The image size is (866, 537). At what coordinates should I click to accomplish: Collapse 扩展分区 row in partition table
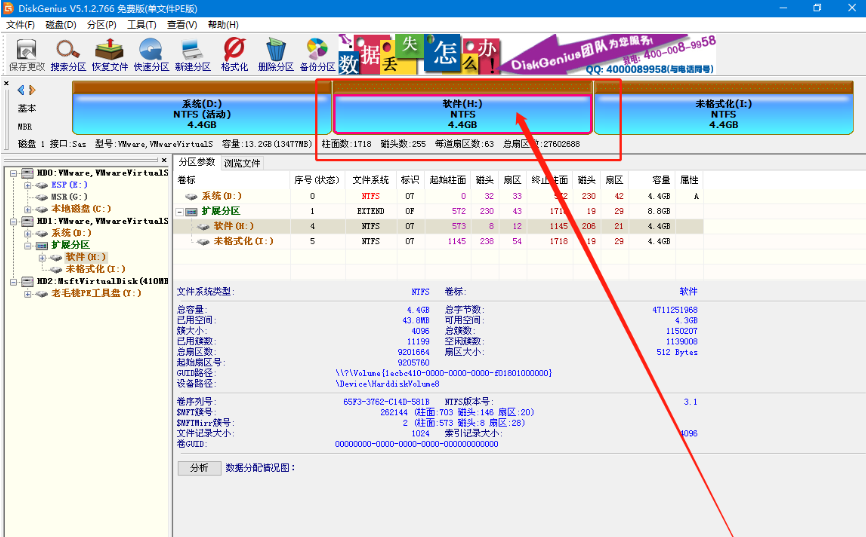[x=179, y=212]
